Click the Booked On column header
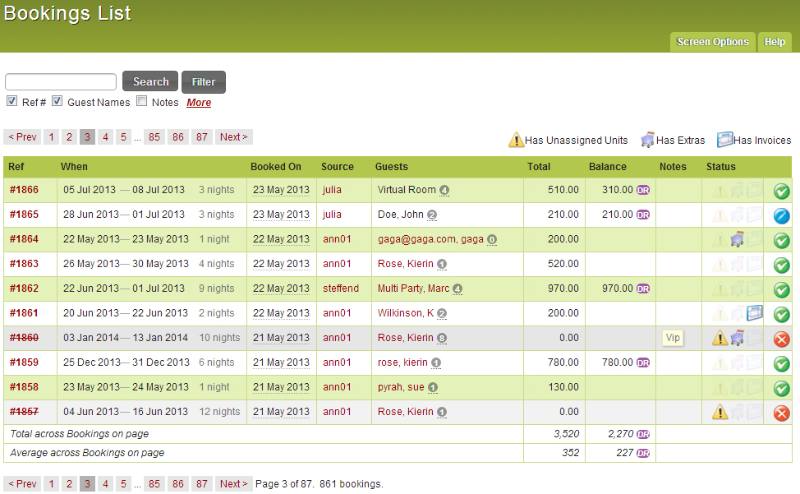 pos(276,167)
